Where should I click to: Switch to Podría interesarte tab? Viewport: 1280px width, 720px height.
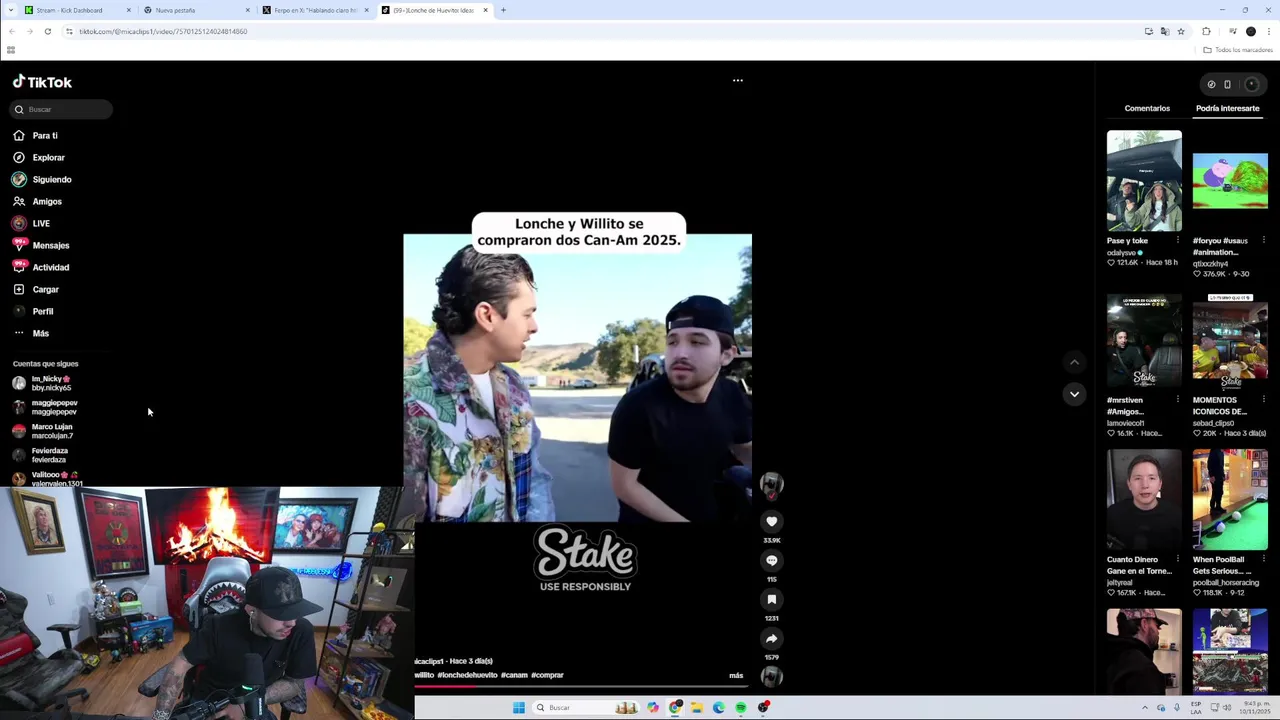[1227, 108]
